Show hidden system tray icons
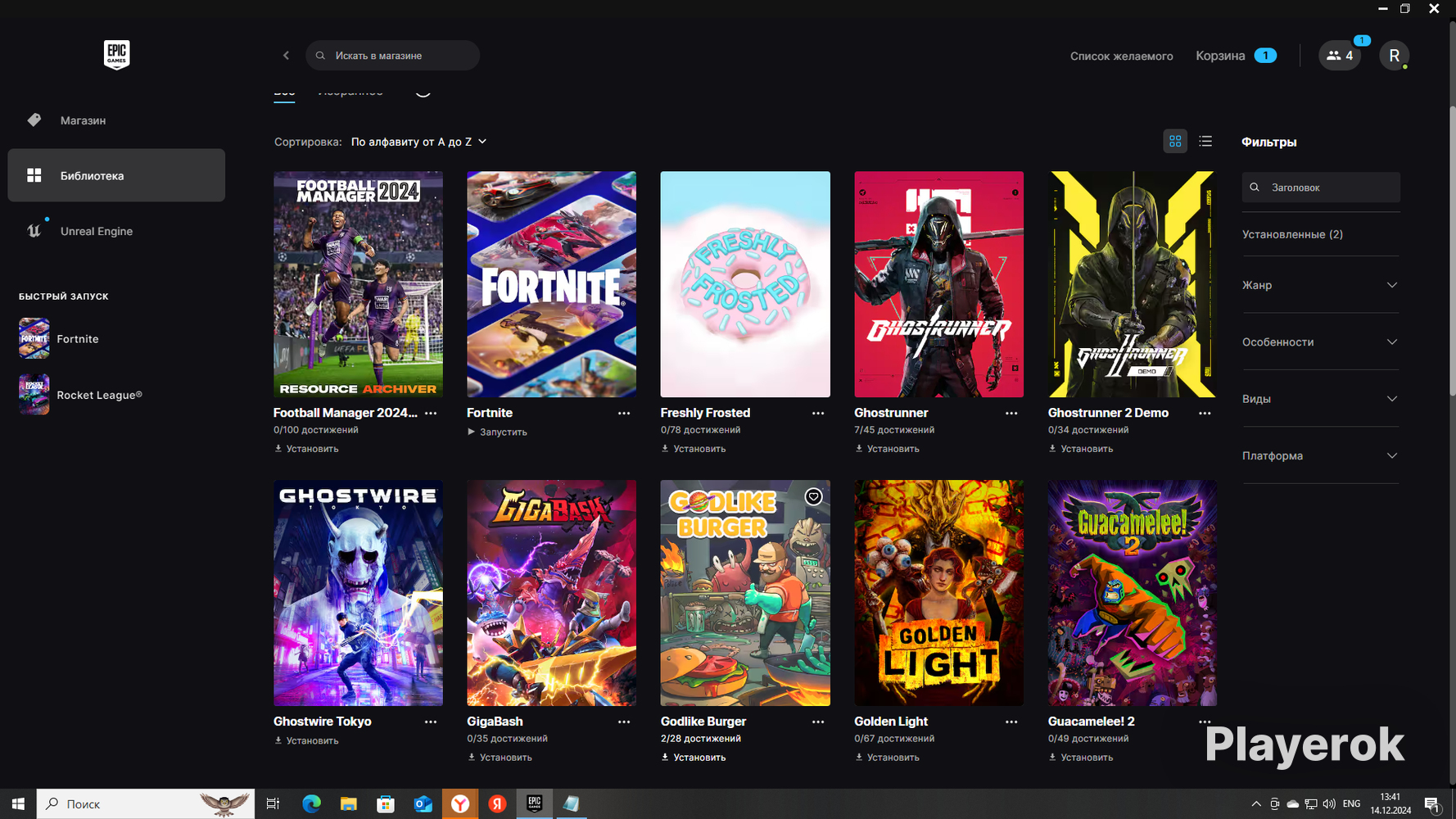This screenshot has height=819, width=1456. click(1256, 804)
